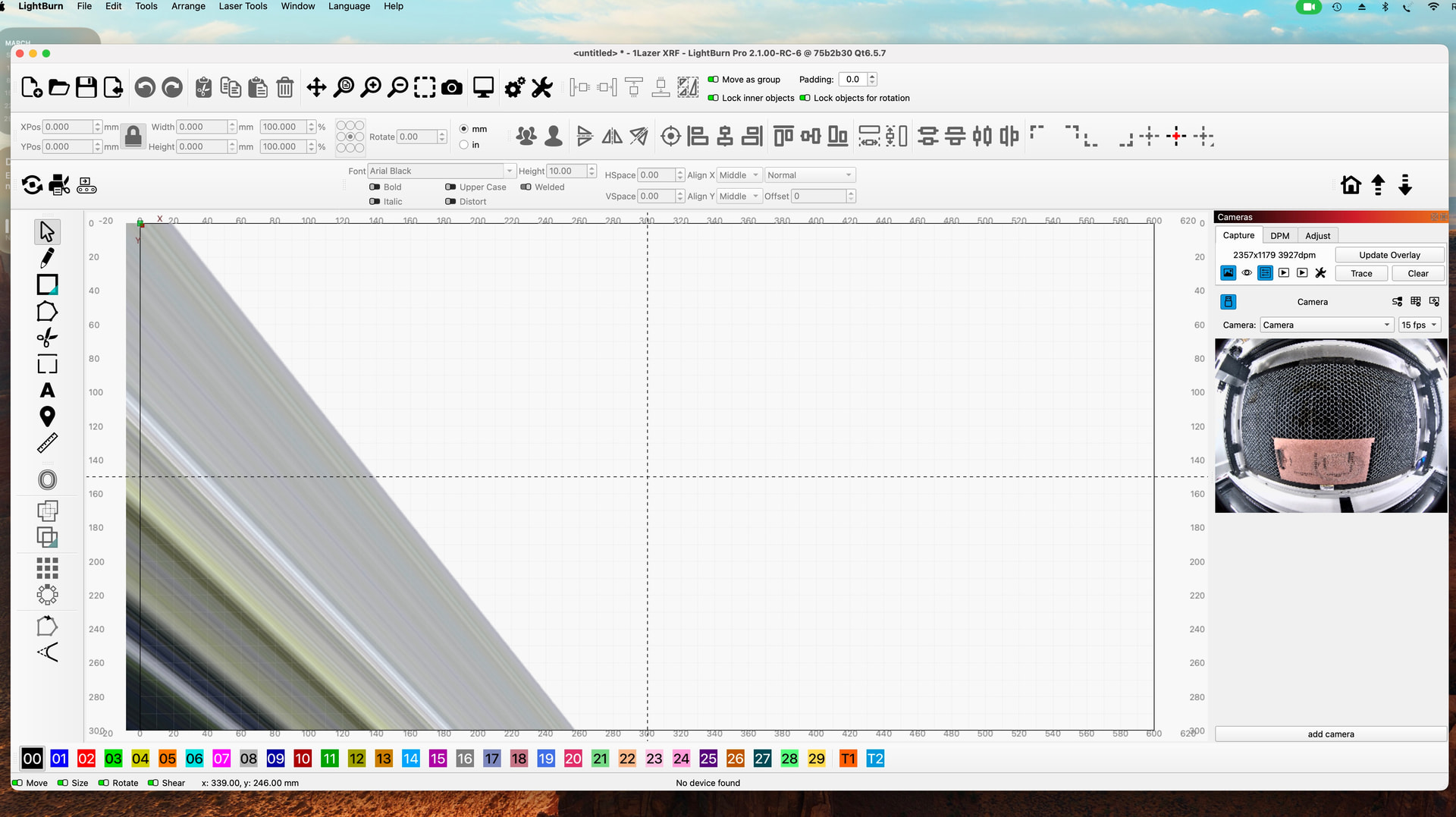Expand the 15 fps dropdown
The width and height of the screenshot is (1456, 817).
[x=1419, y=325]
